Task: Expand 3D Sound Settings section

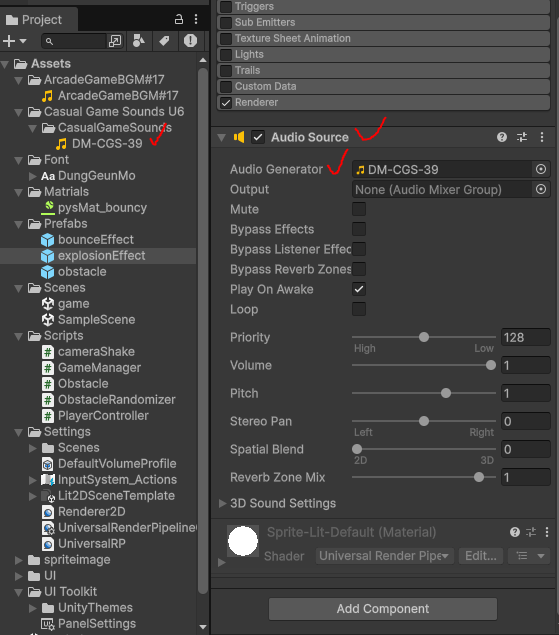Action: (x=222, y=503)
